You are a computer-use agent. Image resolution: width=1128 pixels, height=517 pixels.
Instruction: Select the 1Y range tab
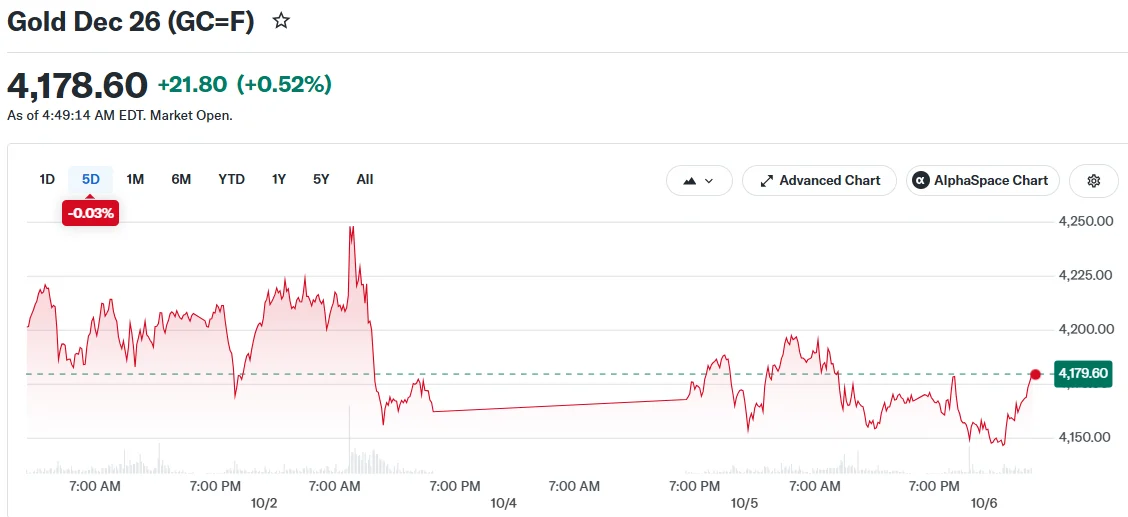coord(279,180)
